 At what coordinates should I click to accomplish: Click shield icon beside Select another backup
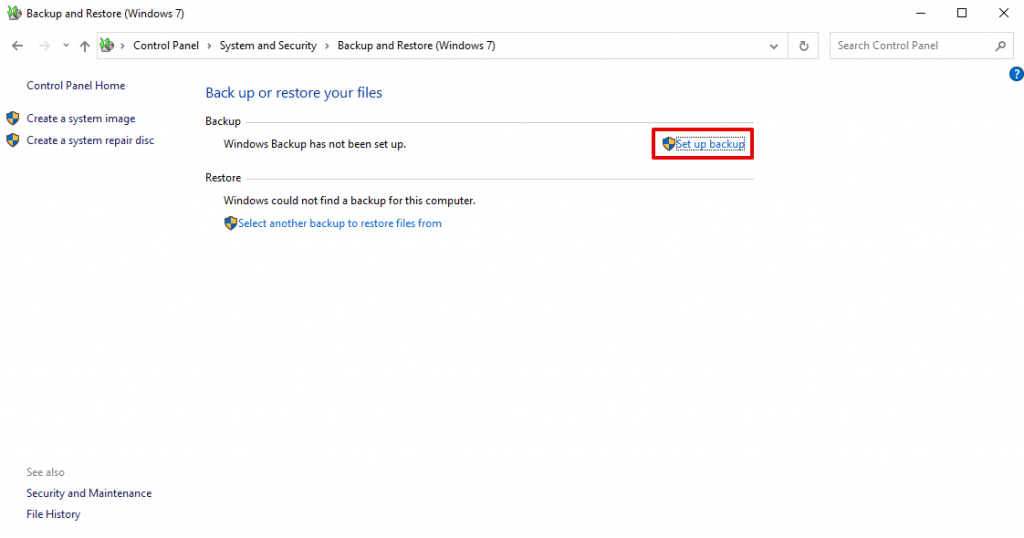(231, 223)
